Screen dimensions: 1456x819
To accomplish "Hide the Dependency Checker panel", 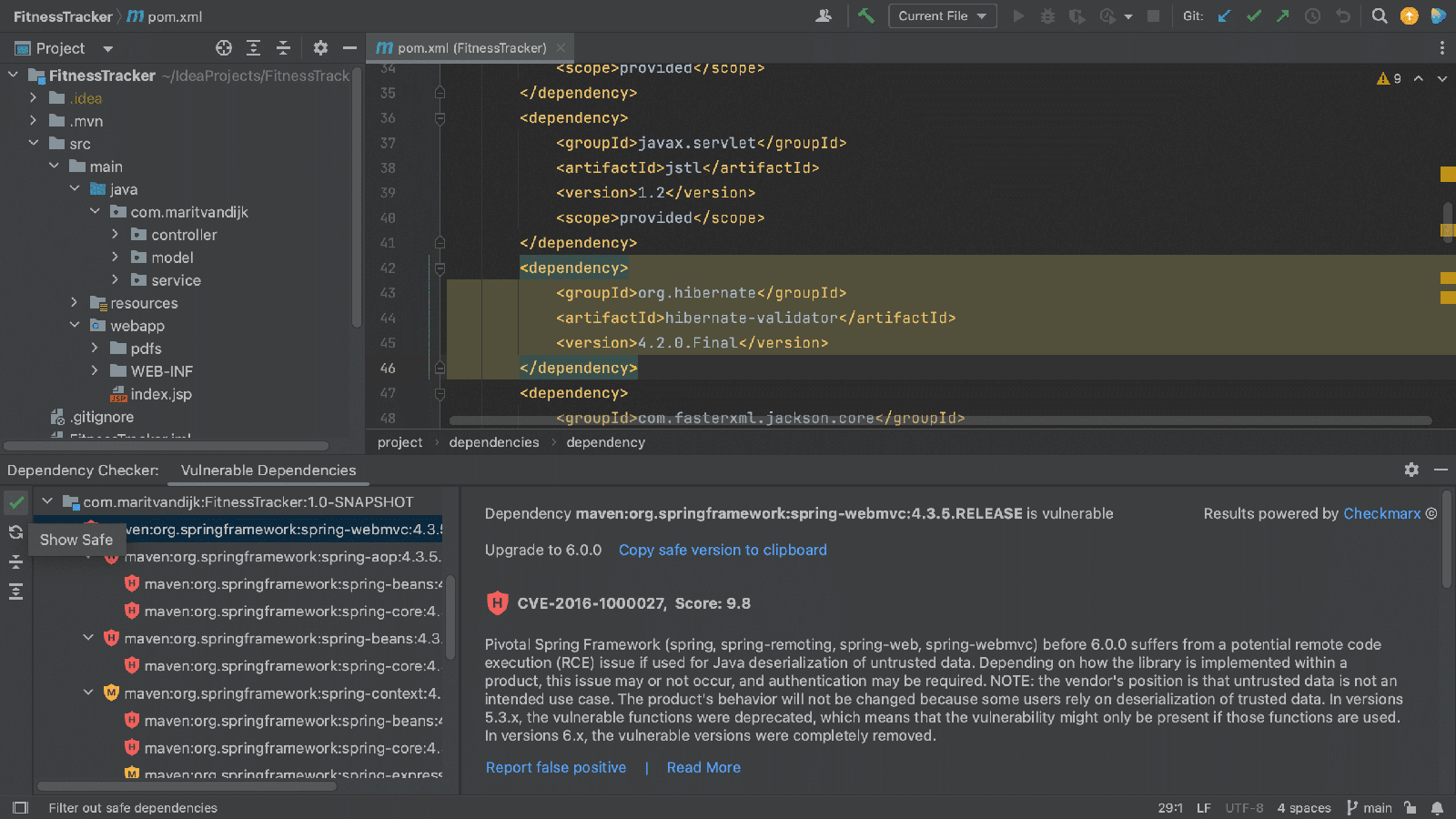I will coord(1441,470).
